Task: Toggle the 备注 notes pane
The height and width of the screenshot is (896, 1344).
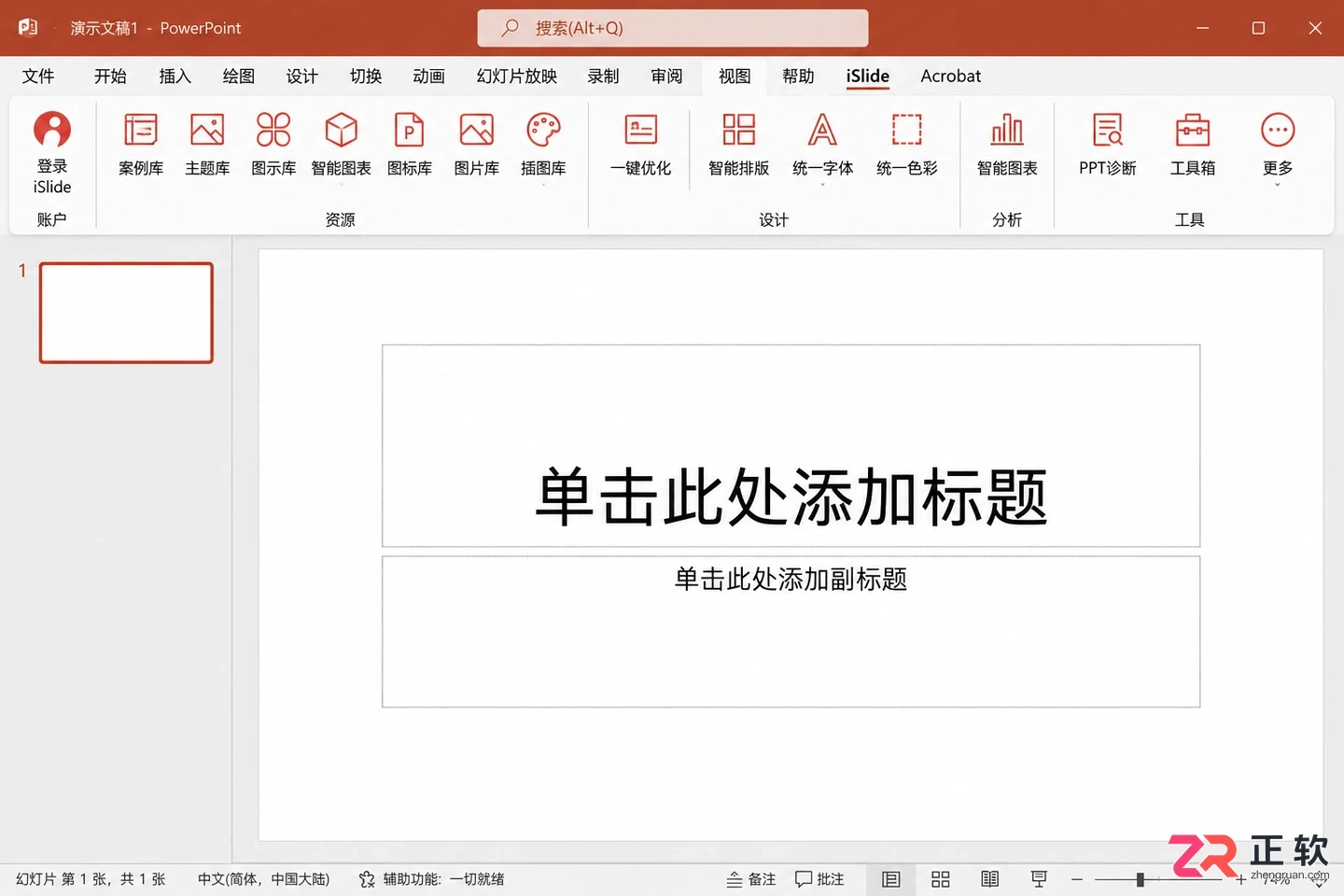Action: 751,879
